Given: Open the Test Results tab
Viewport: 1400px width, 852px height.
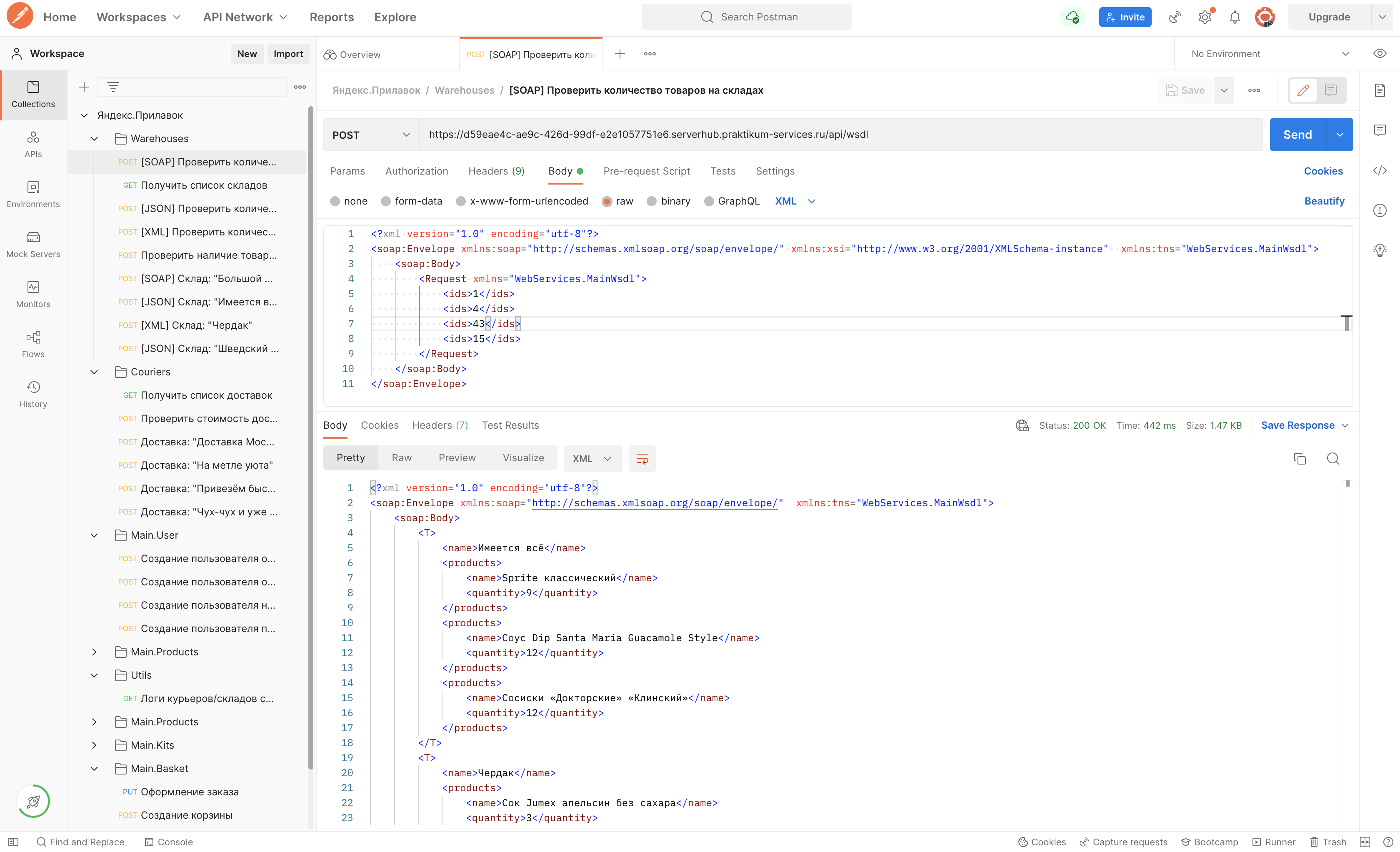Looking at the screenshot, I should point(510,425).
